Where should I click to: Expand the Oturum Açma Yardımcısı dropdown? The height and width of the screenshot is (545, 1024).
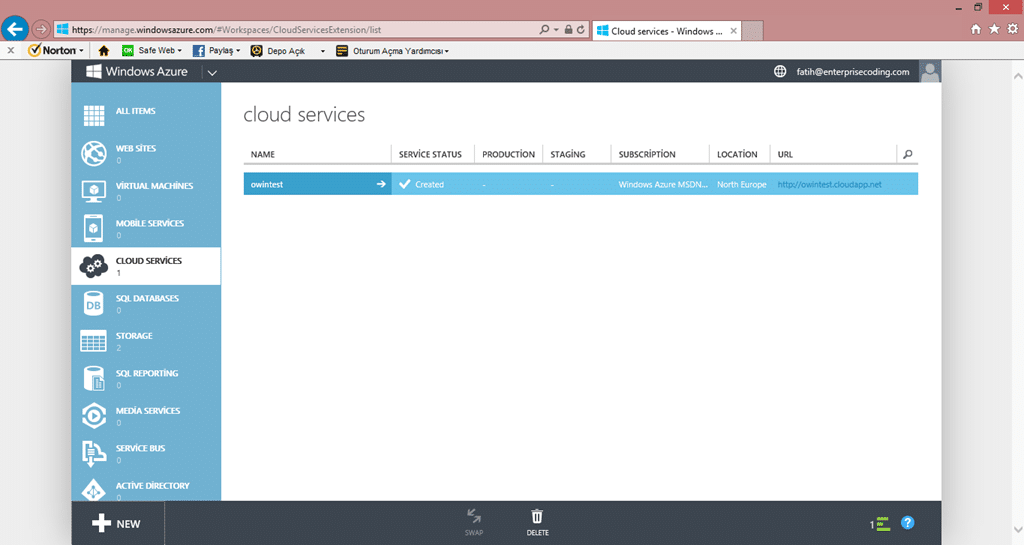coord(447,51)
